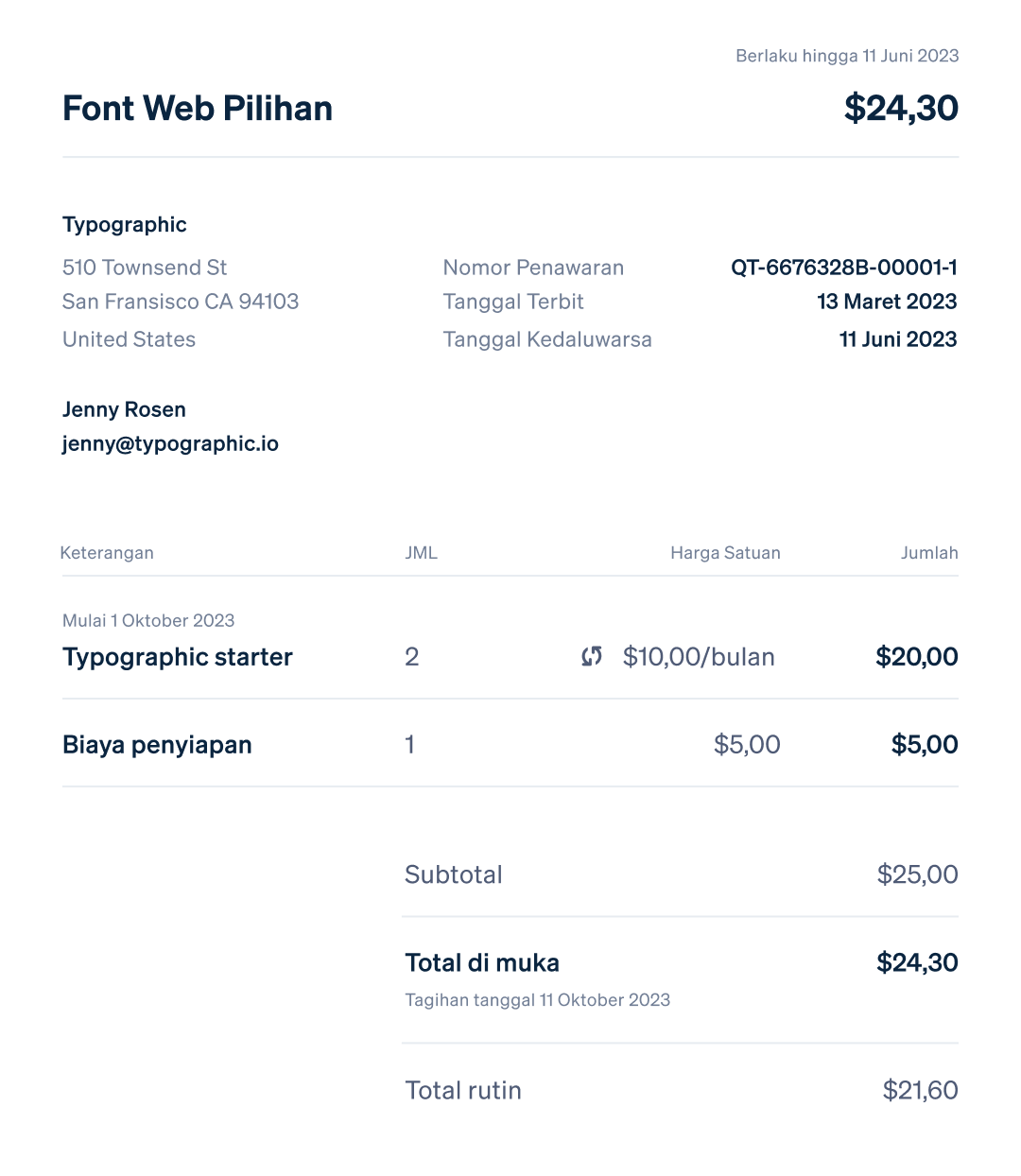Click the recurring billing icon beside $10,00/bulan

592,656
